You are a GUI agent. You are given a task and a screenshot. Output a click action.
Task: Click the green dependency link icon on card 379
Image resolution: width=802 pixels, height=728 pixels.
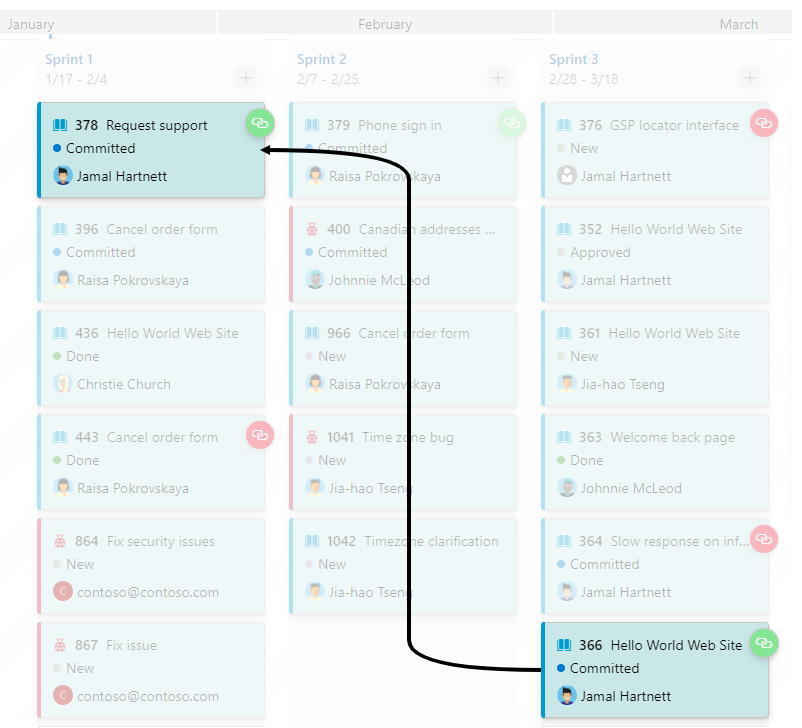511,123
